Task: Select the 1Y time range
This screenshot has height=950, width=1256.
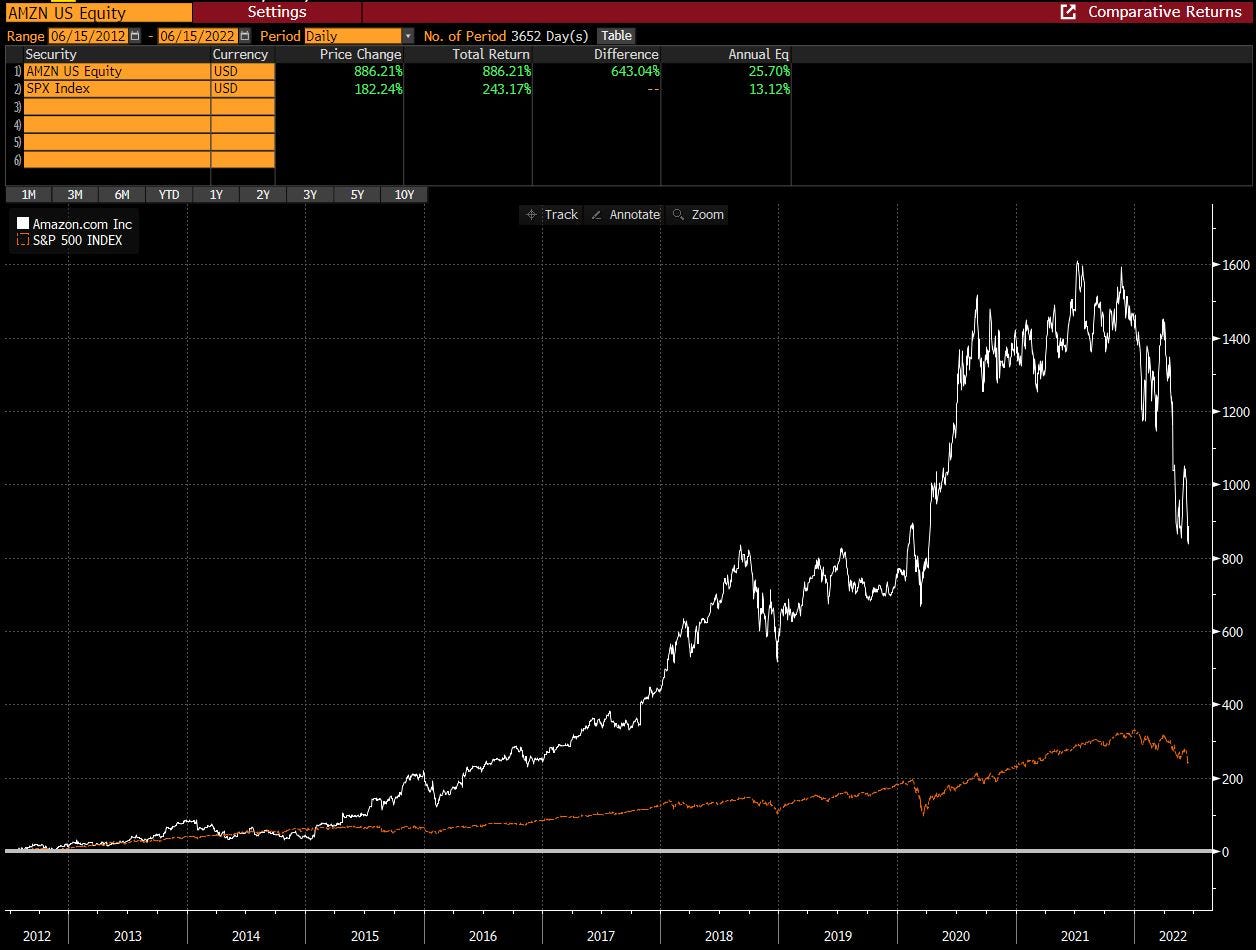Action: tap(216, 195)
